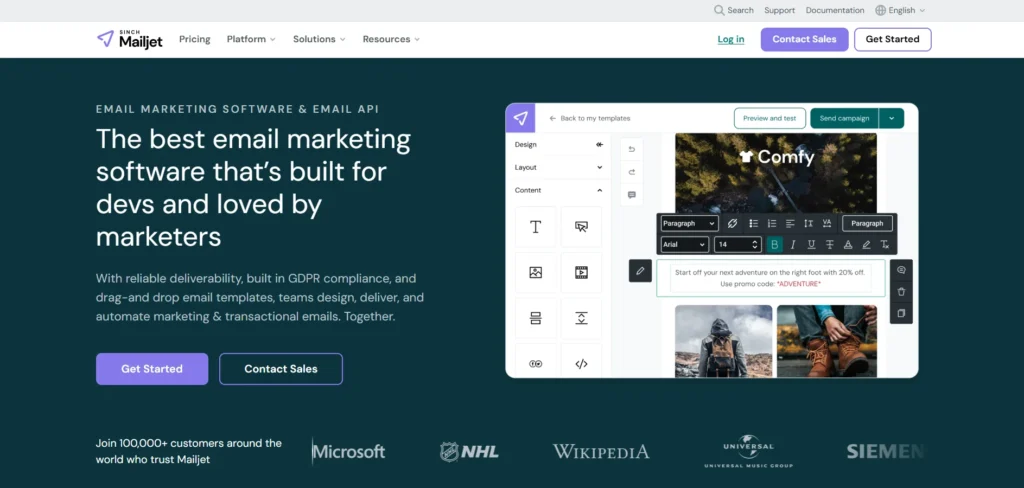Open the Support link
Screen dimensions: 1024x488
pyautogui.click(x=779, y=10)
